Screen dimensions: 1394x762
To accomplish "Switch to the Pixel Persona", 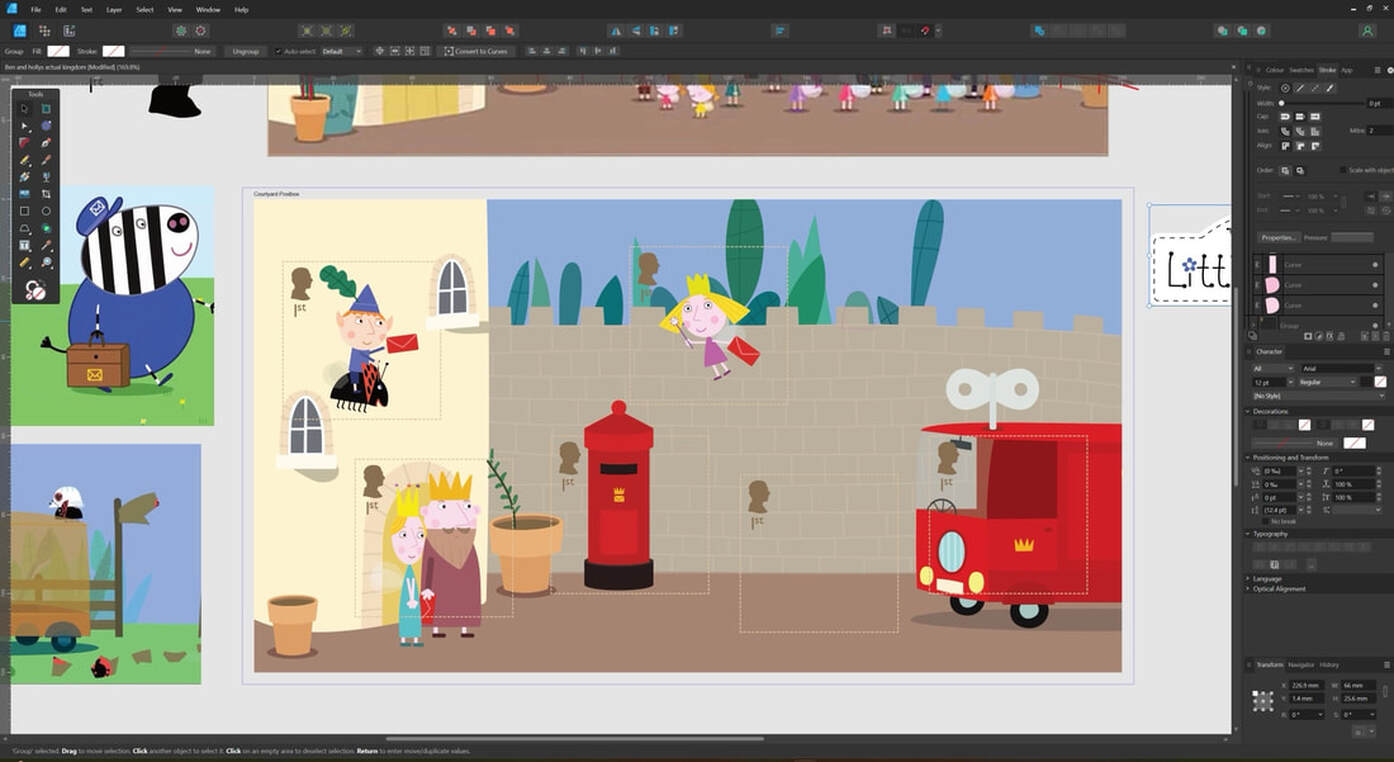I will [44, 31].
